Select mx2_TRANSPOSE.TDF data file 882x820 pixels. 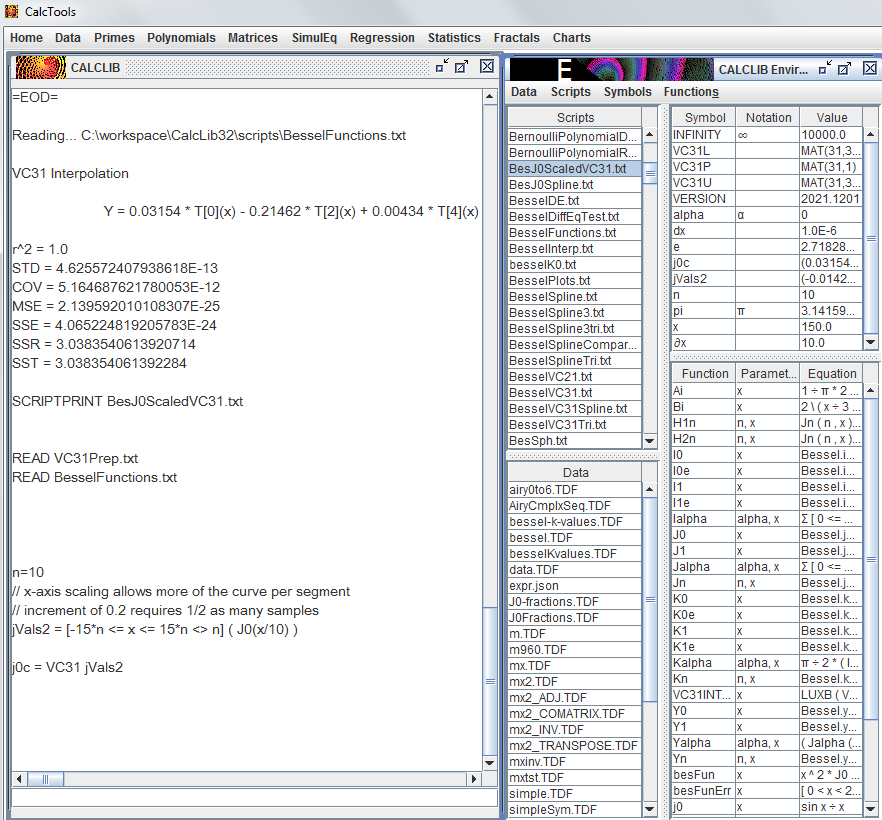tap(574, 746)
